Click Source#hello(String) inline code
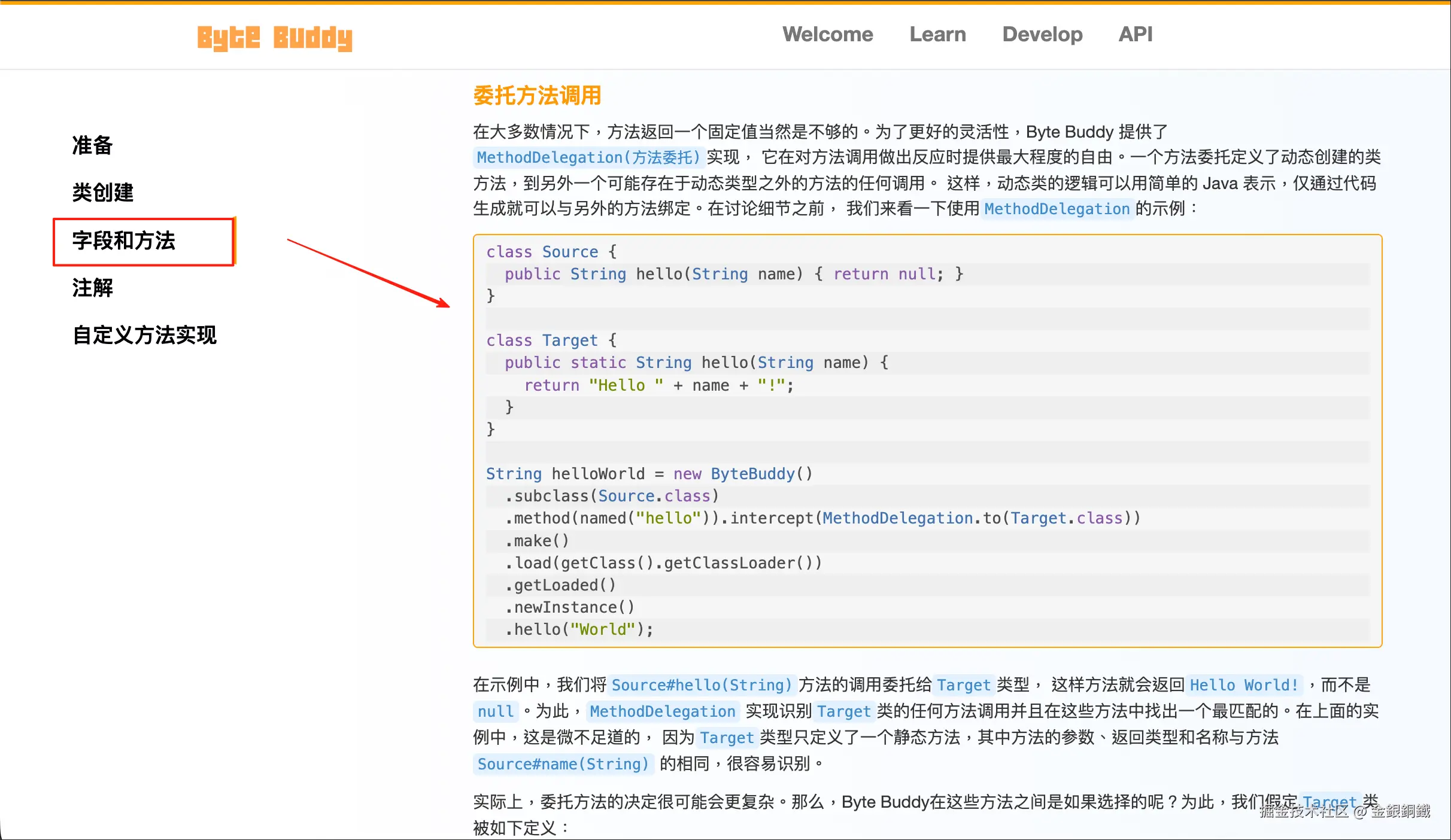1451x840 pixels. point(702,685)
